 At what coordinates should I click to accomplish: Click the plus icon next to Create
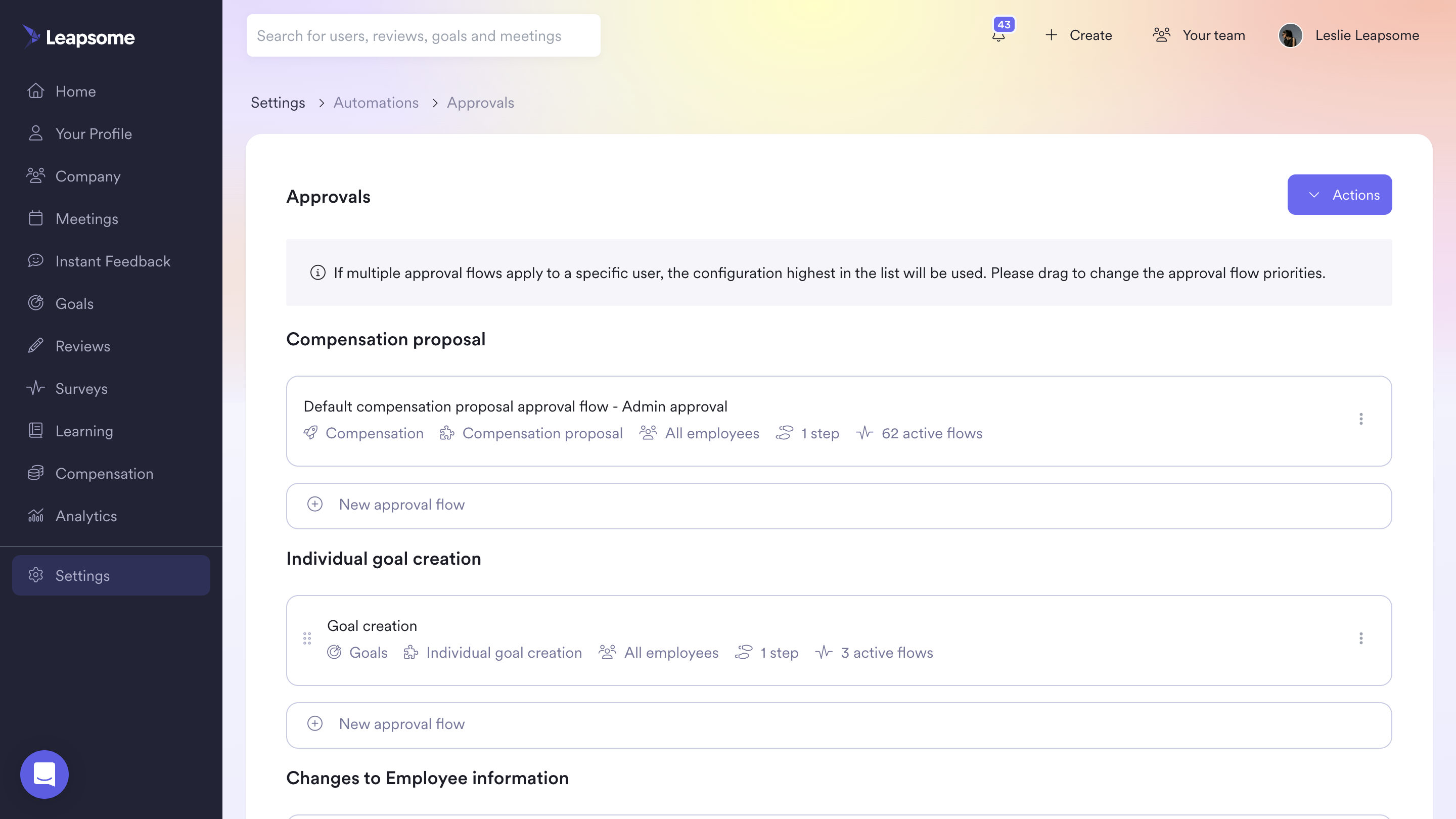point(1052,35)
